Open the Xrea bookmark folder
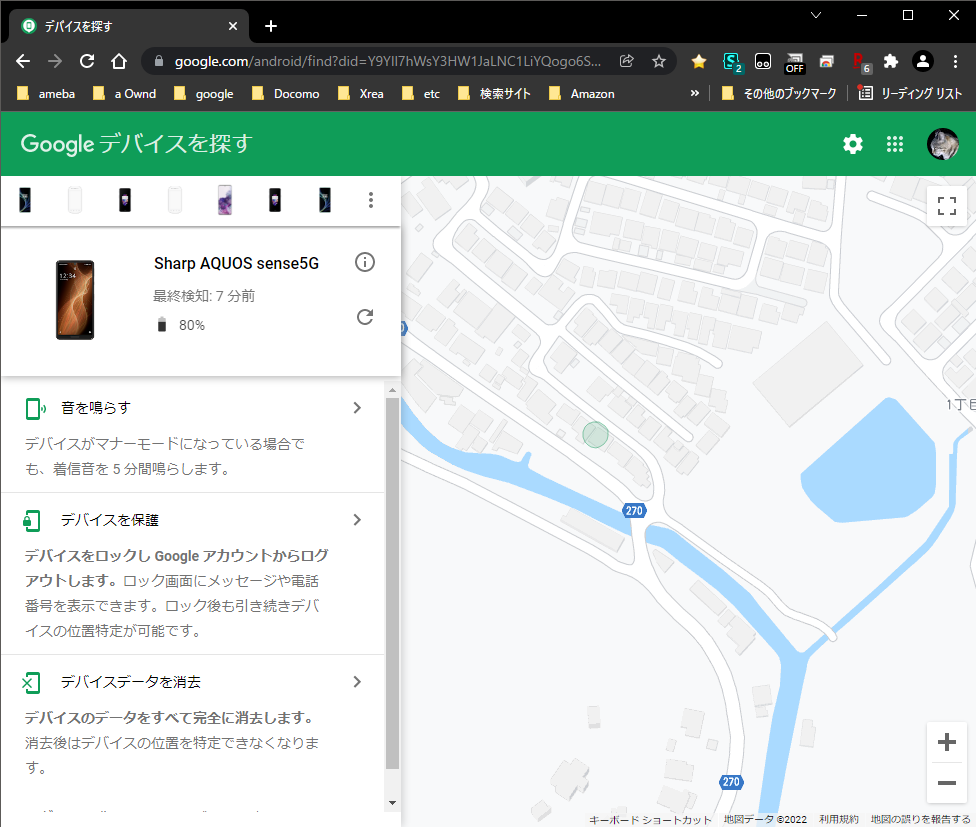 360,93
